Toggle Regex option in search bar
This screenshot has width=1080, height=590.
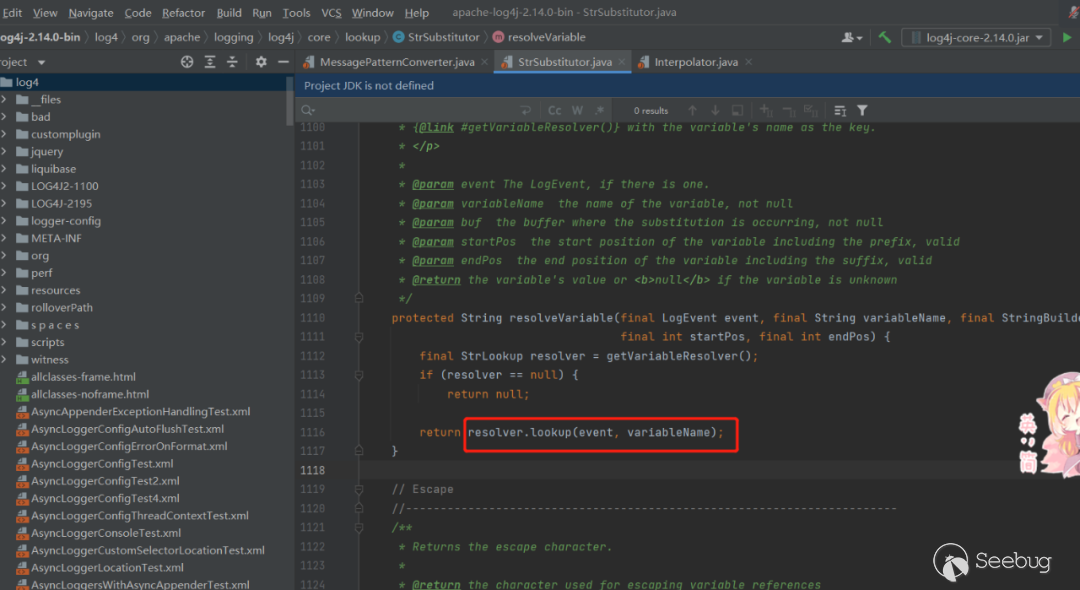(599, 110)
